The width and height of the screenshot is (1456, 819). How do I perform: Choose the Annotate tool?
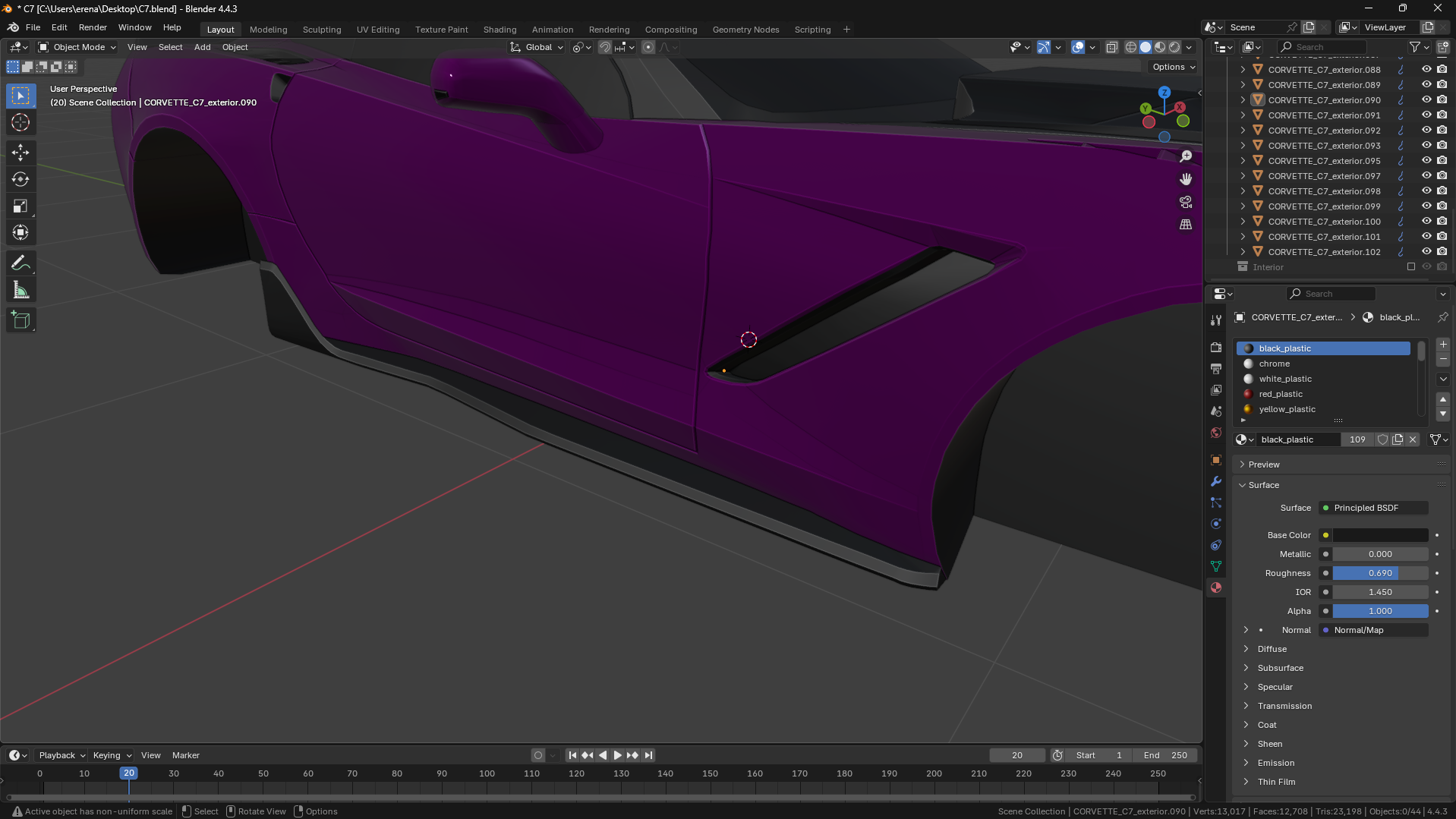(x=20, y=263)
